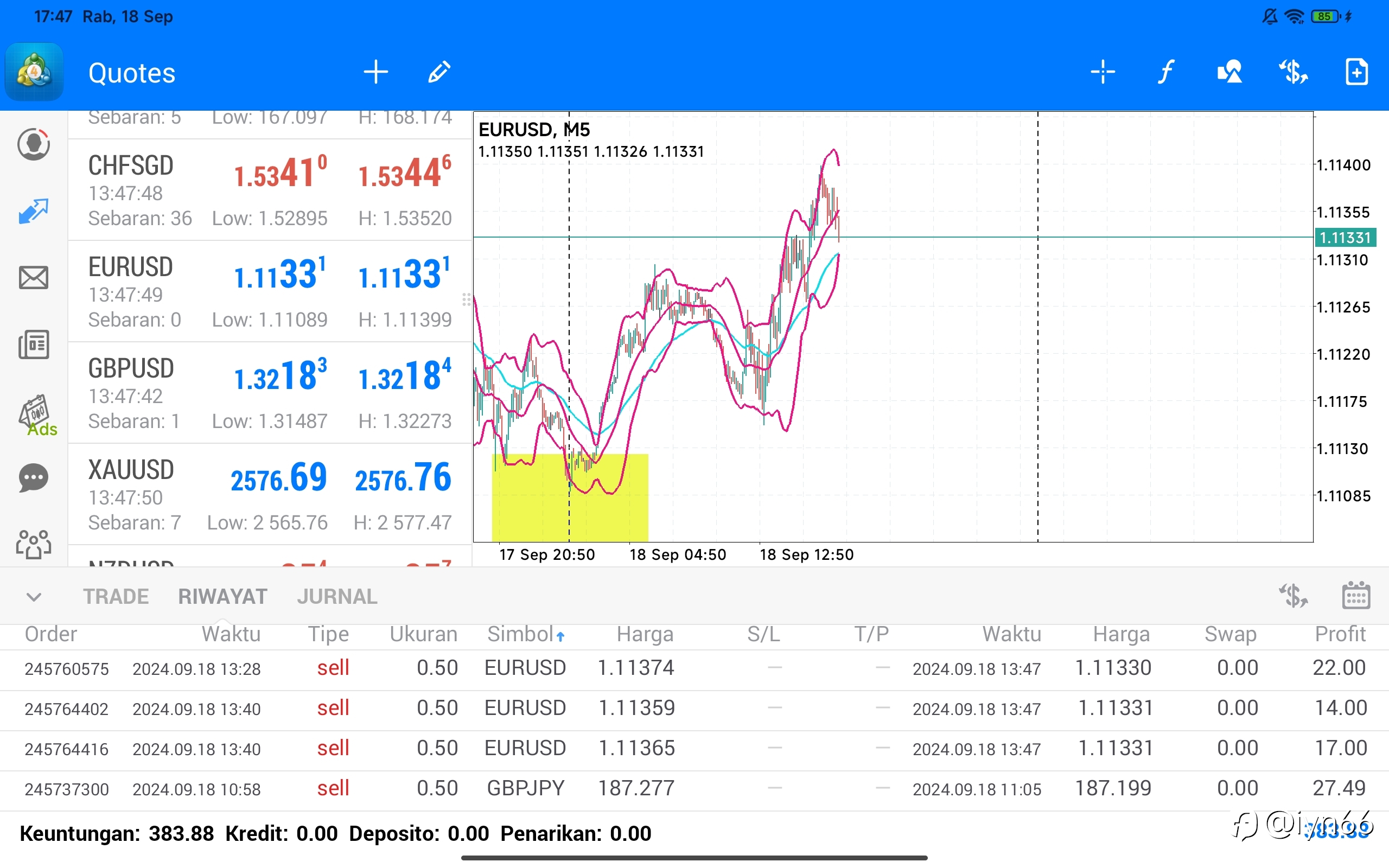Tap GBPUSD ask price 1.32184
This screenshot has height=868, width=1389.
pyautogui.click(x=405, y=375)
